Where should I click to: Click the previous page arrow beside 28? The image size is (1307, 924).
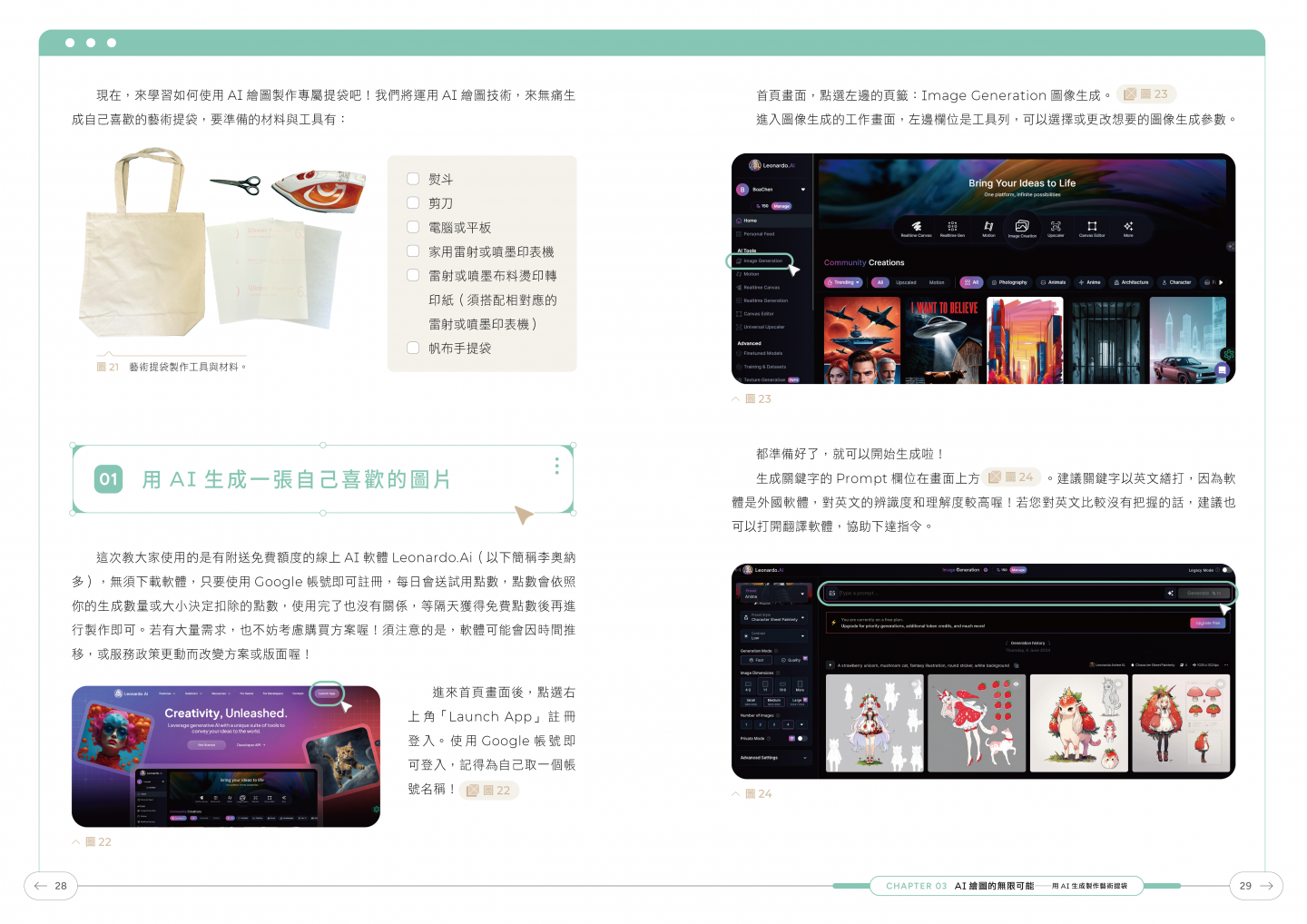click(41, 886)
